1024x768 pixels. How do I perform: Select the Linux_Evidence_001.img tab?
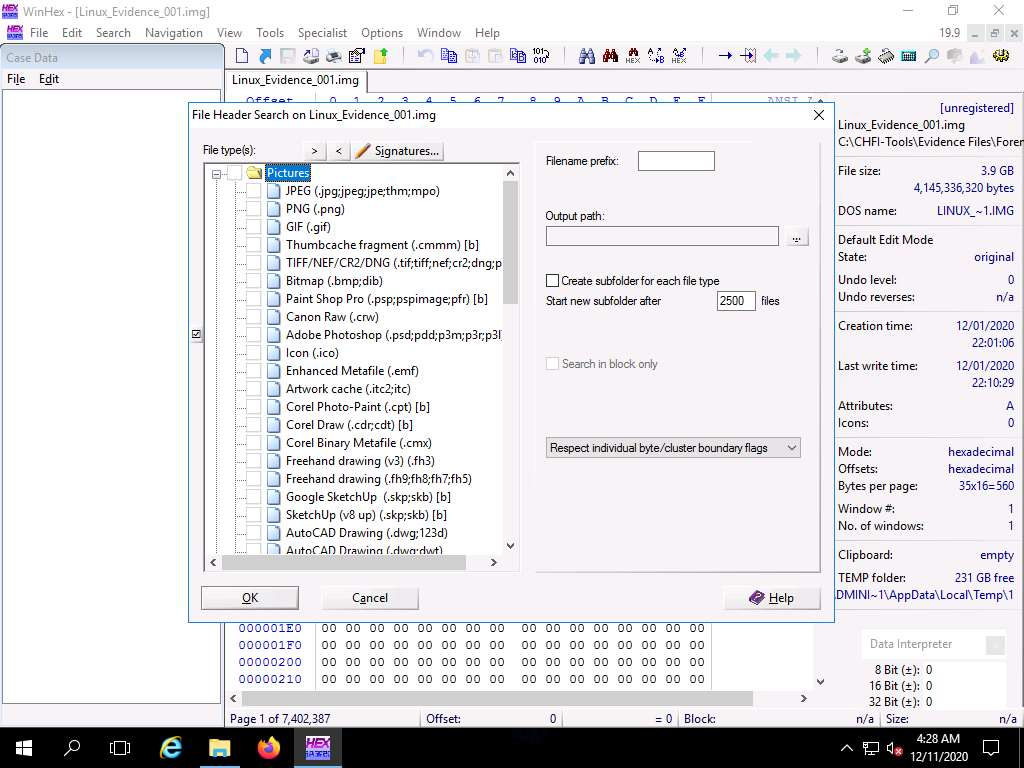click(x=295, y=80)
